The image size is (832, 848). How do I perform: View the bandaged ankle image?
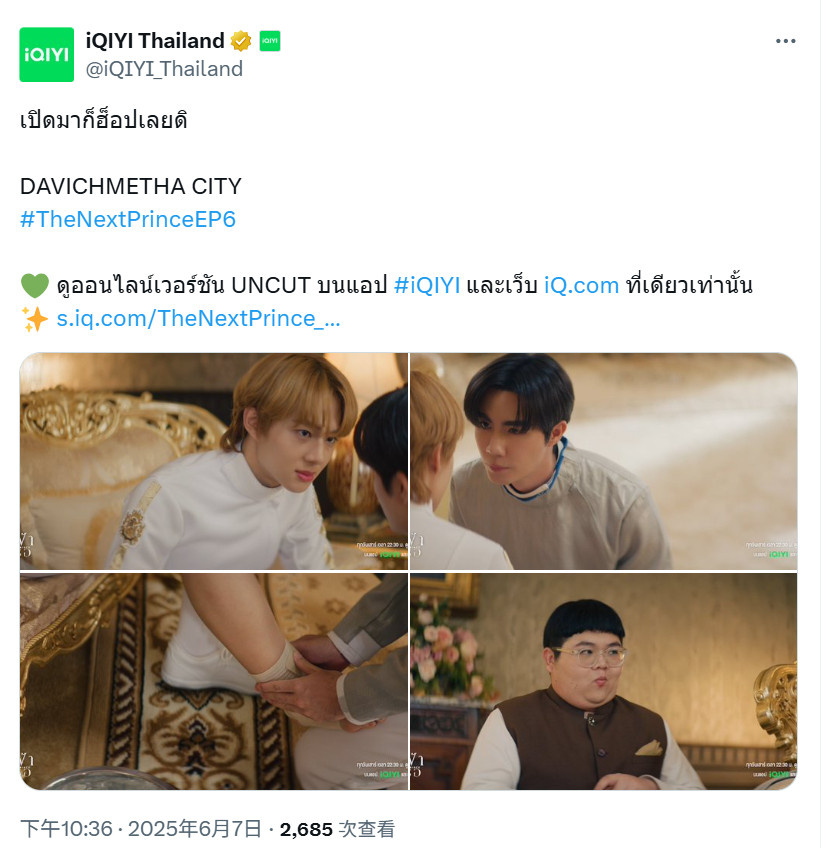[214, 681]
